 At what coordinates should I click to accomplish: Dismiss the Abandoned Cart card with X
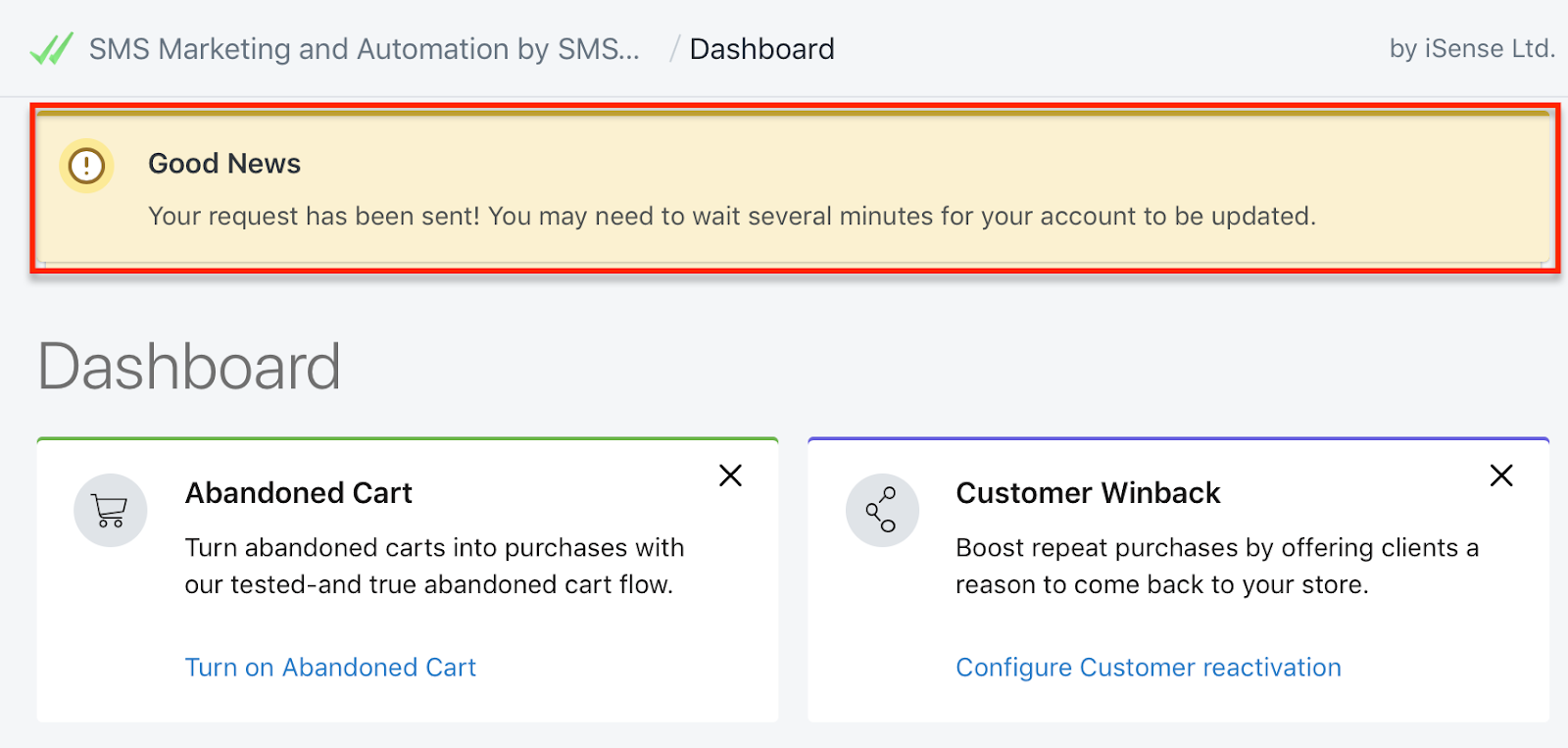[730, 475]
